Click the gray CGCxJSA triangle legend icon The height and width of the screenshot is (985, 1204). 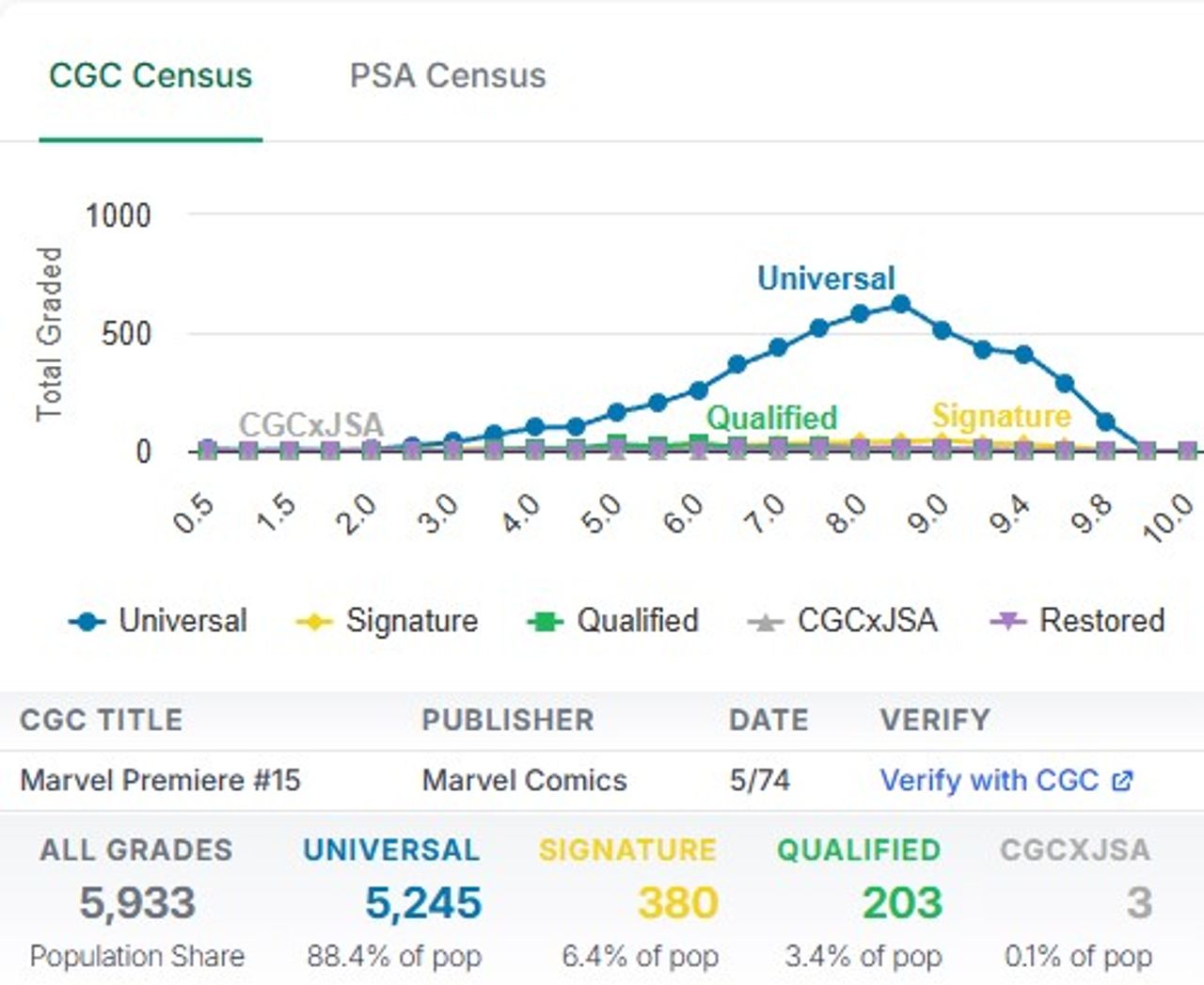coord(765,623)
